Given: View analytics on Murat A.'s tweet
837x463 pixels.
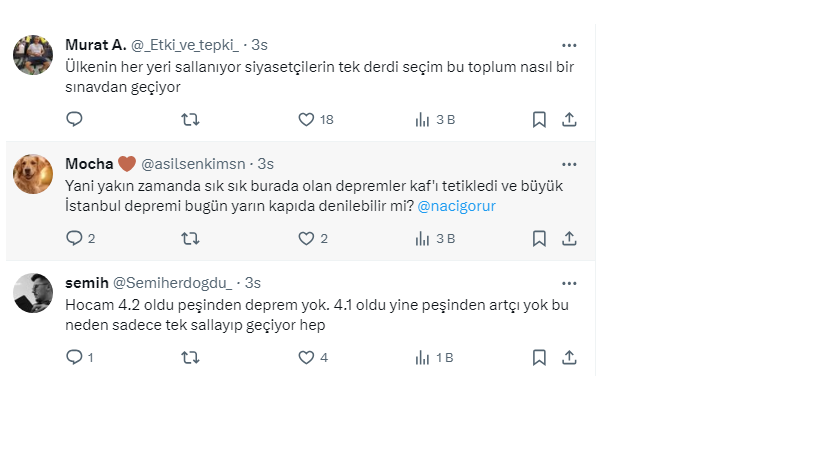Looking at the screenshot, I should point(423,120).
